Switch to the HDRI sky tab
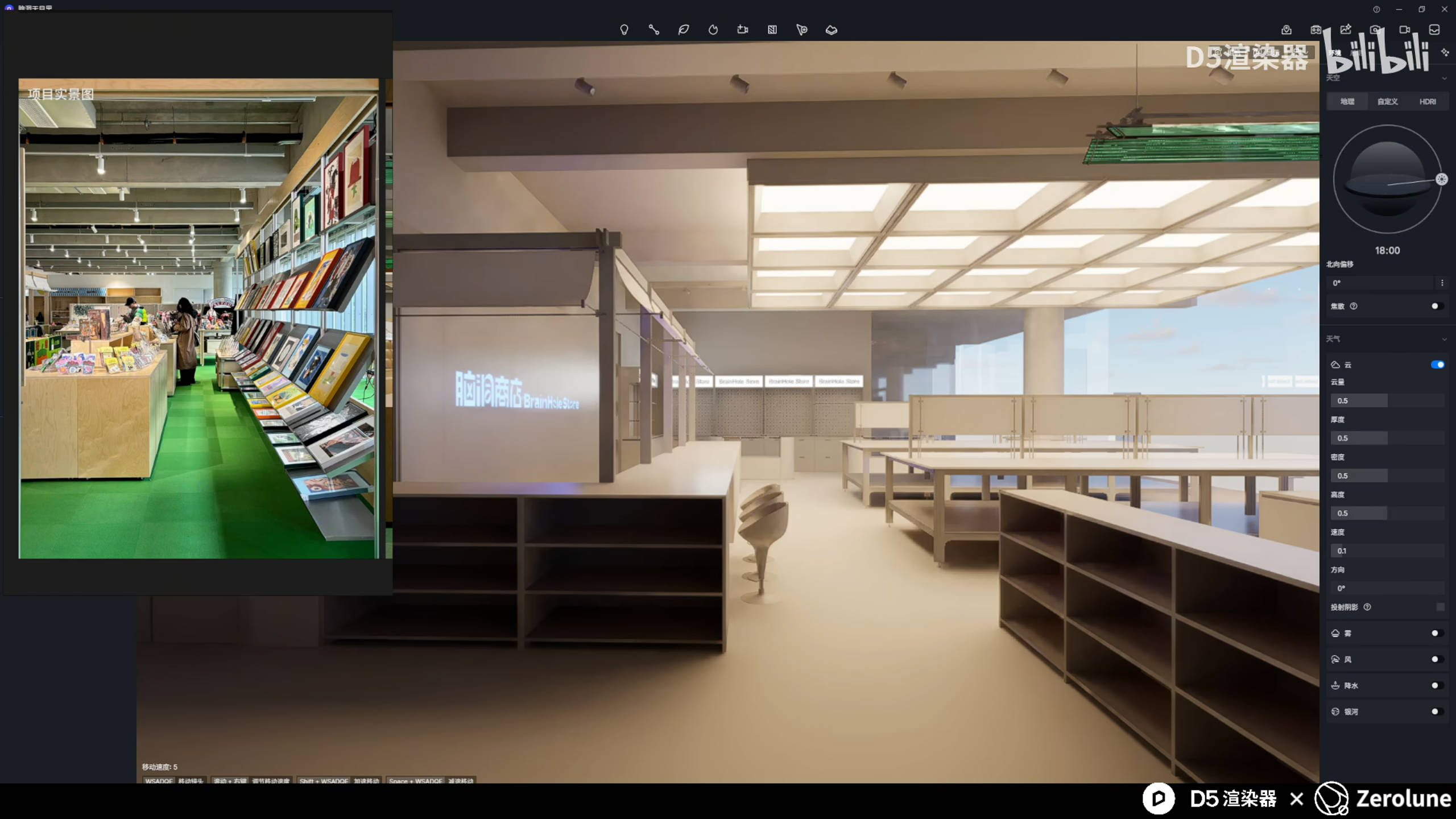1456x819 pixels. (1427, 101)
